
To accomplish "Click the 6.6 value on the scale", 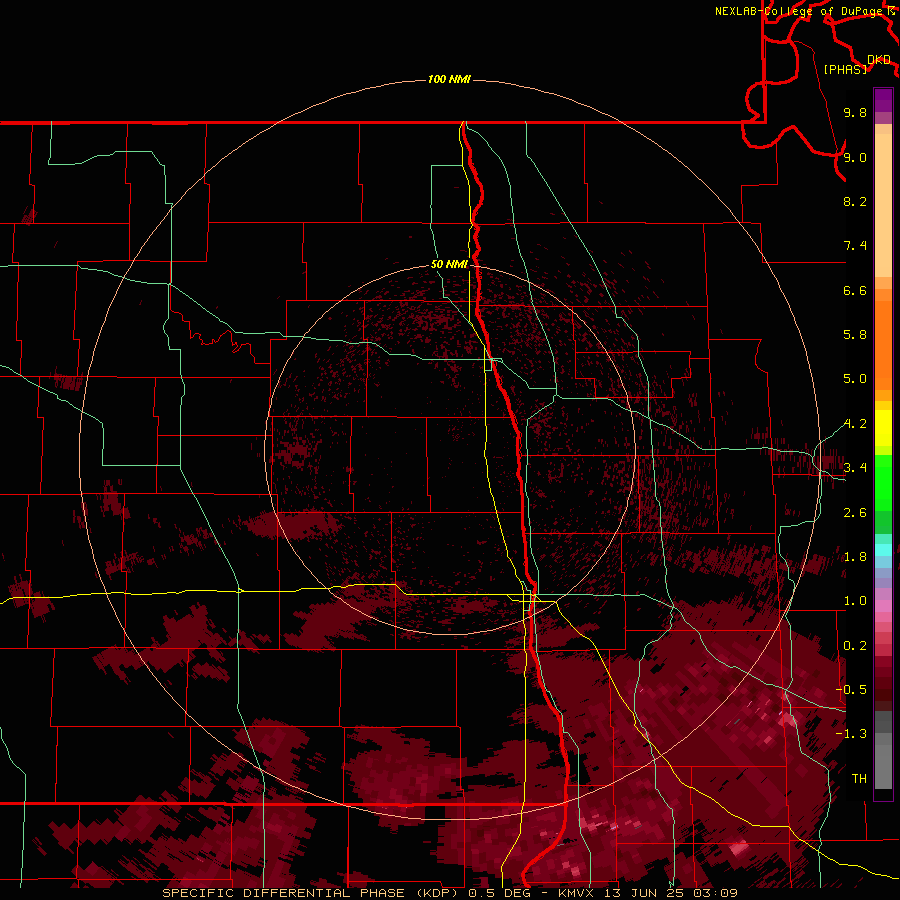I will [855, 290].
